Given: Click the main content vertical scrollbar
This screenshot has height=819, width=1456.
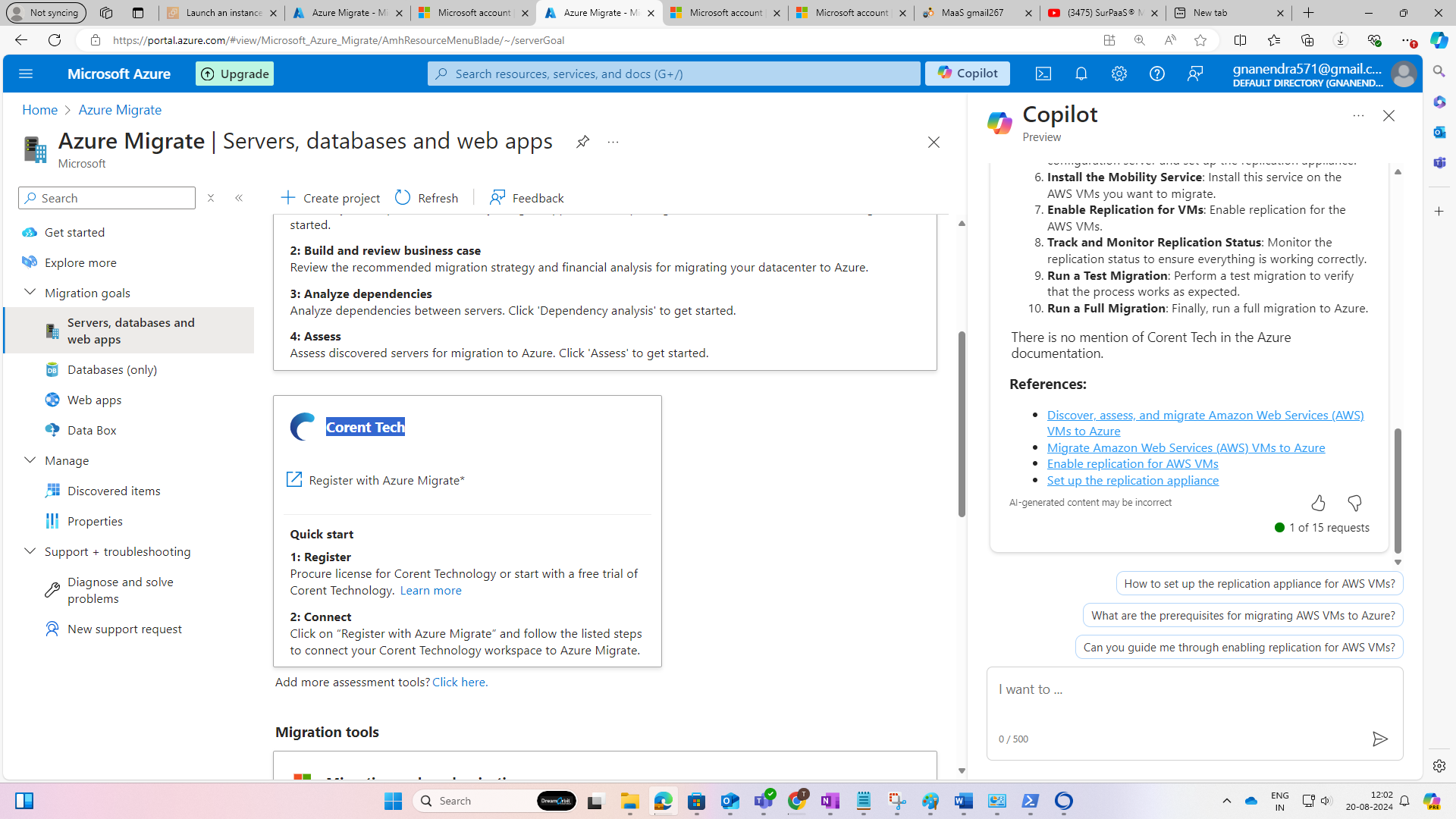Looking at the screenshot, I should click(x=961, y=424).
